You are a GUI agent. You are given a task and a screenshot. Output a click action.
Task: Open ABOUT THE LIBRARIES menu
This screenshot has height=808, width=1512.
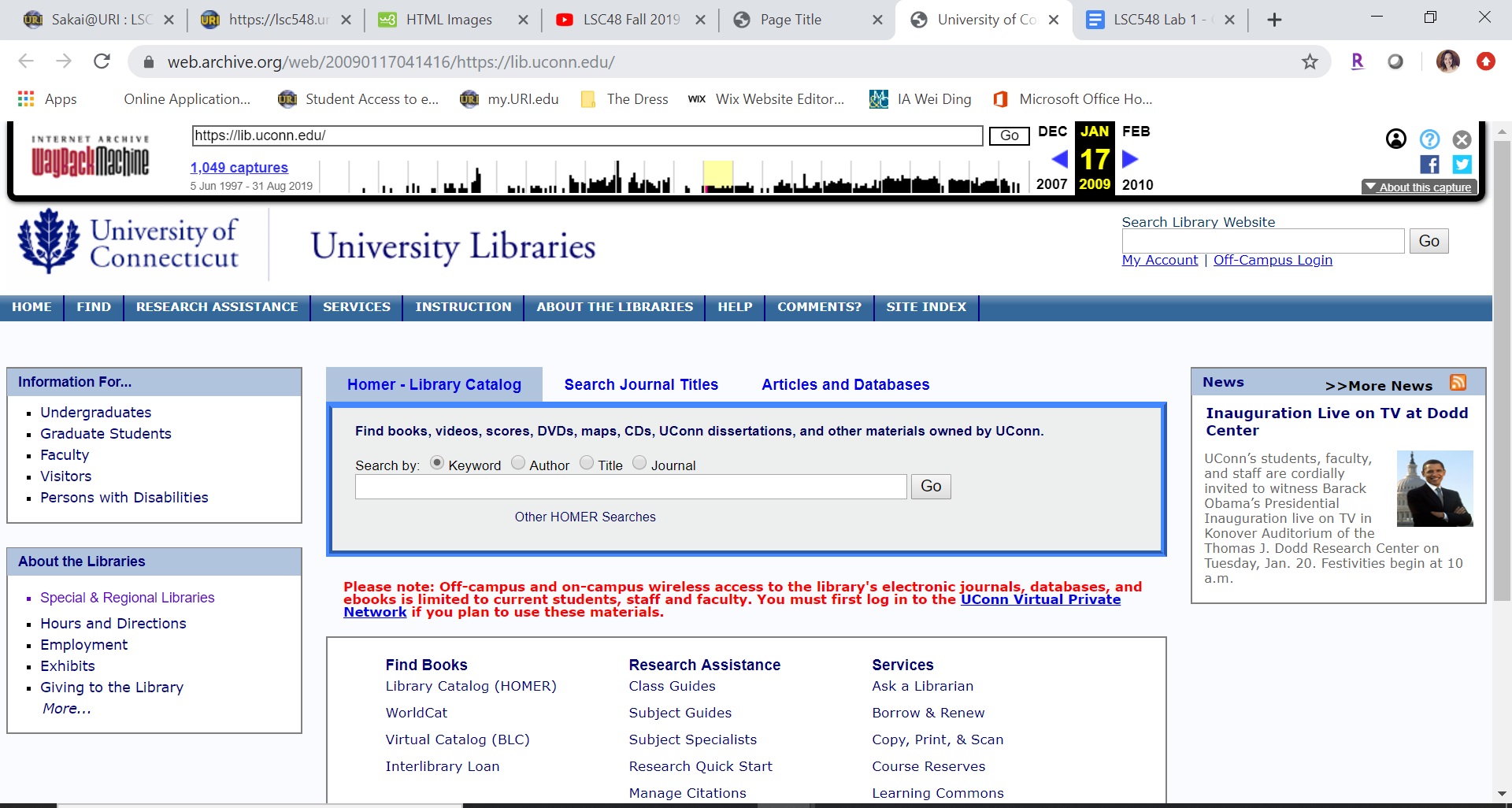click(615, 307)
